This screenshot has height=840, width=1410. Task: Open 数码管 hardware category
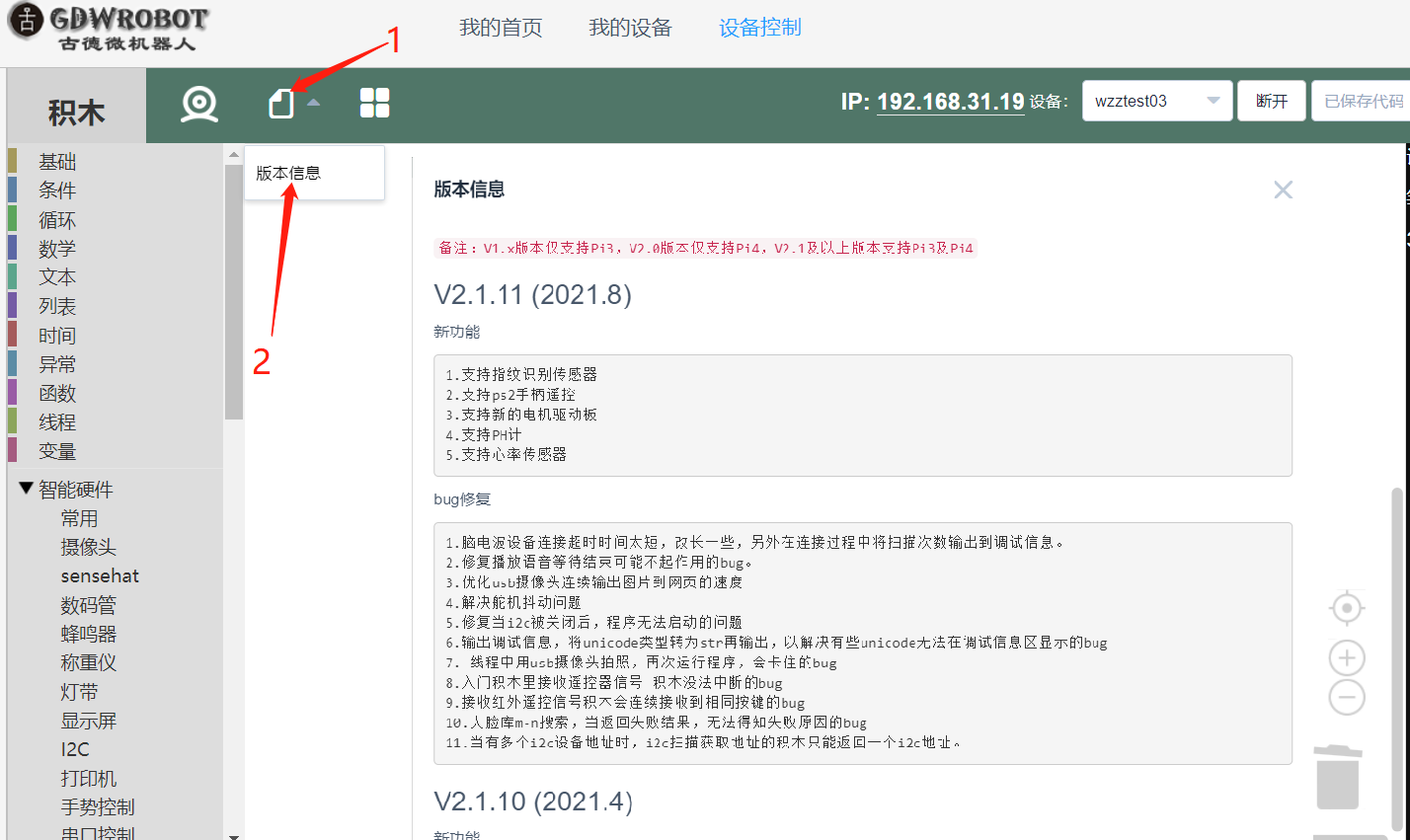click(88, 605)
